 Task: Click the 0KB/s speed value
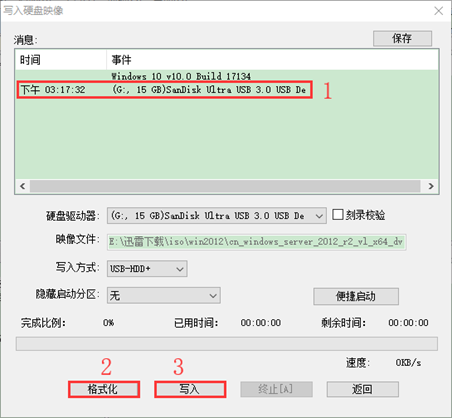click(x=408, y=363)
